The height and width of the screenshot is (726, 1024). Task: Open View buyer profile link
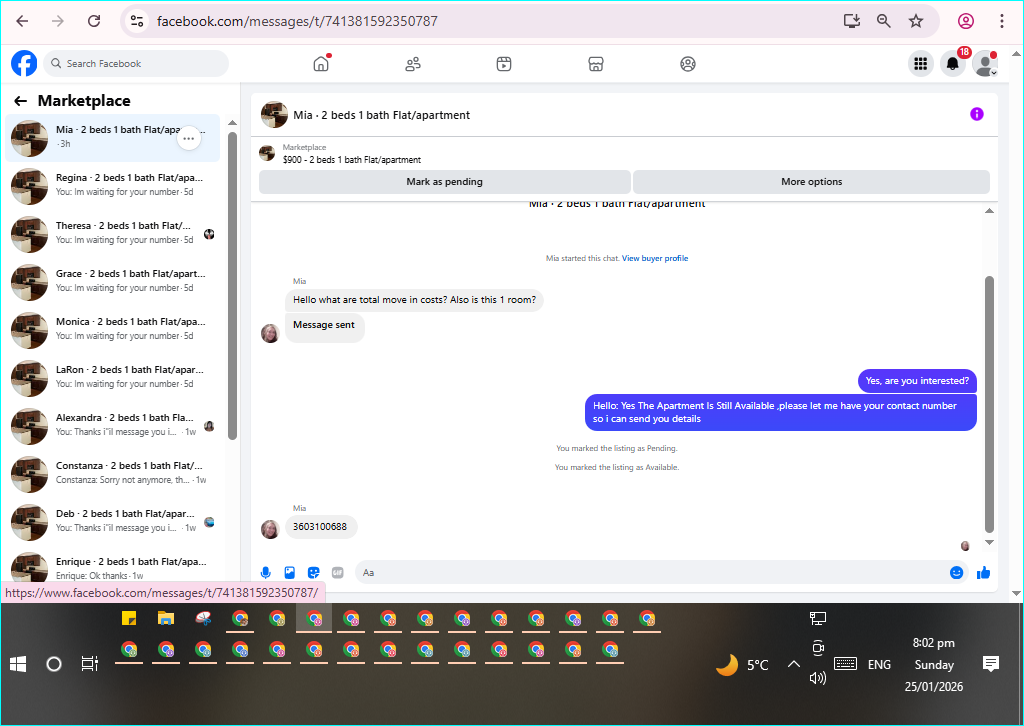tap(655, 258)
